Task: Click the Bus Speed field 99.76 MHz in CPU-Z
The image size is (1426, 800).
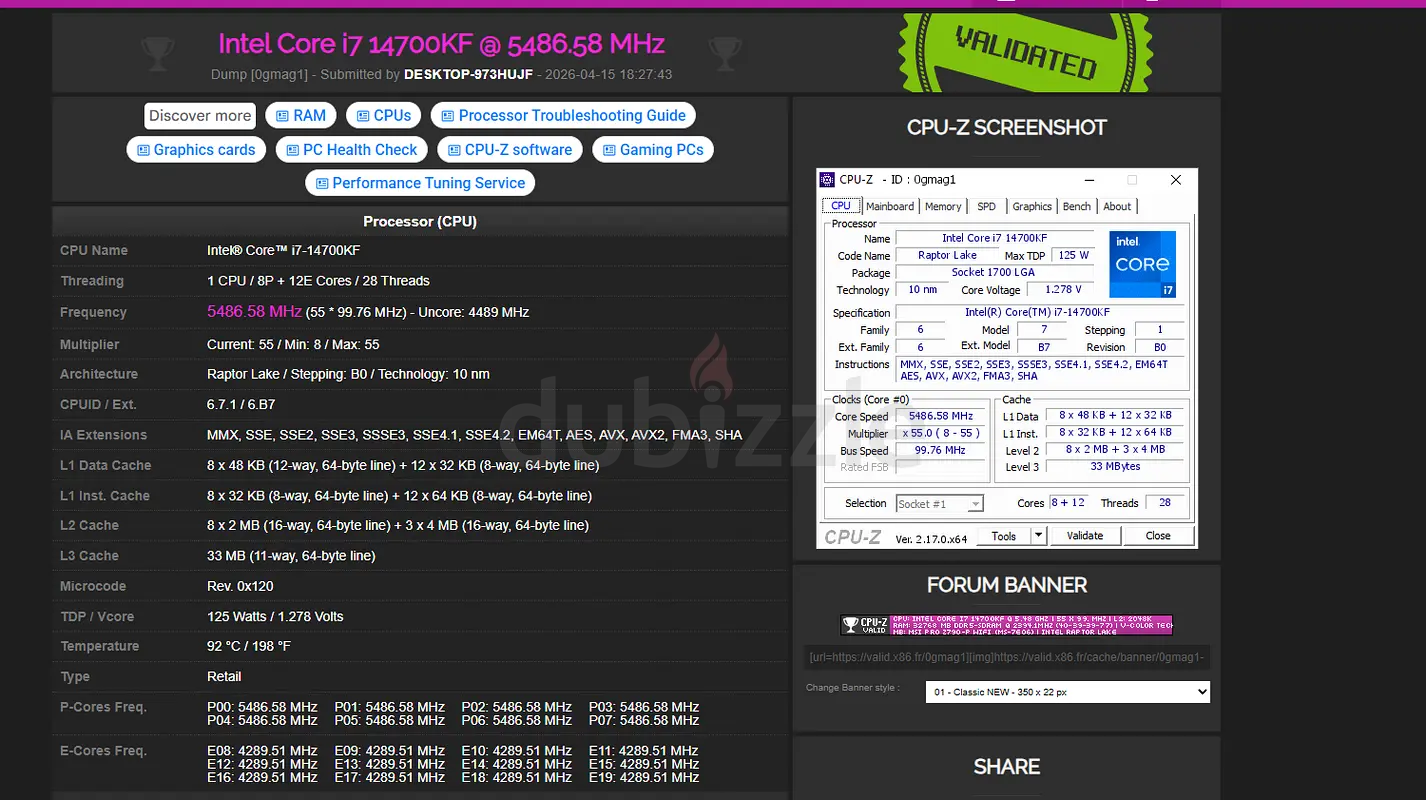Action: [x=940, y=450]
